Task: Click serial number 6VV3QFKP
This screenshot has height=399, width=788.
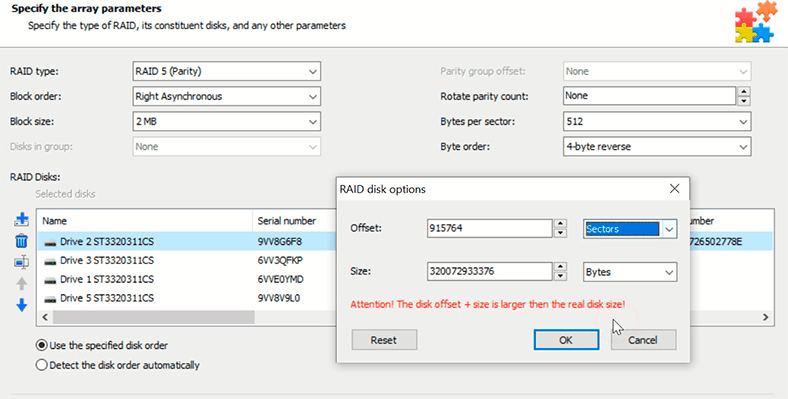Action: tap(280, 261)
